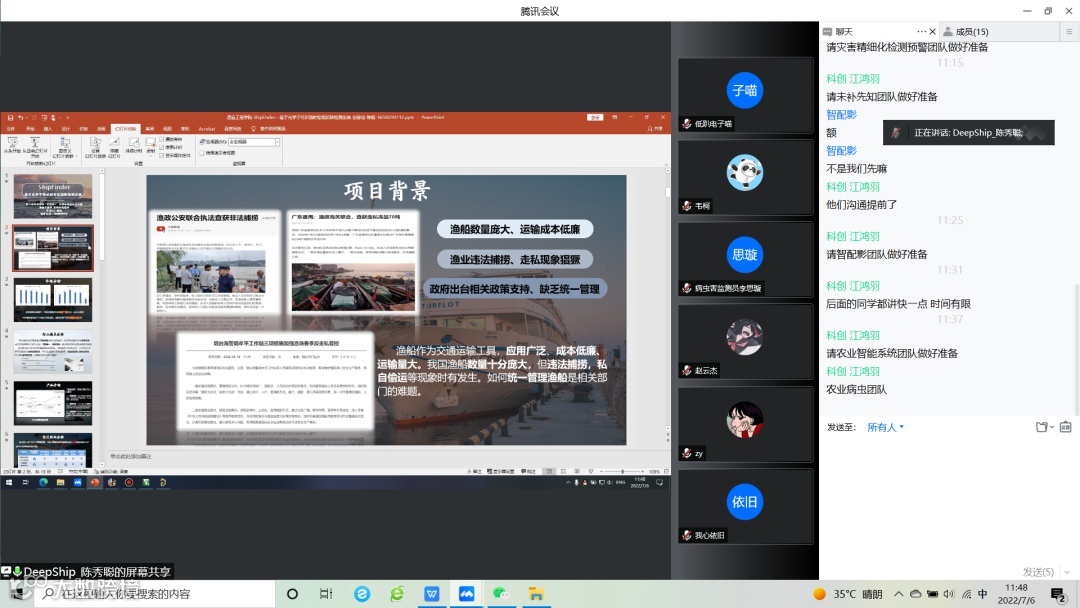
Task: Switch to 设计 ribbon tab
Action: 65,129
